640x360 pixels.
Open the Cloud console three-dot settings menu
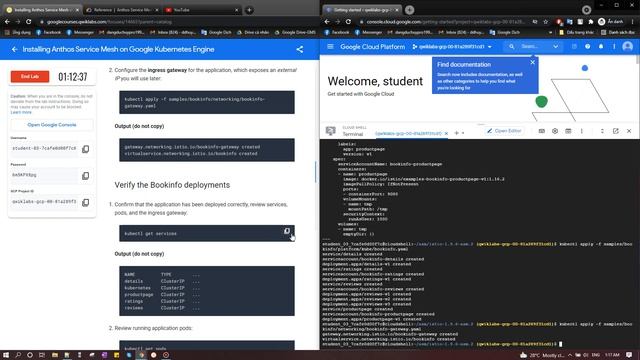pos(614,47)
